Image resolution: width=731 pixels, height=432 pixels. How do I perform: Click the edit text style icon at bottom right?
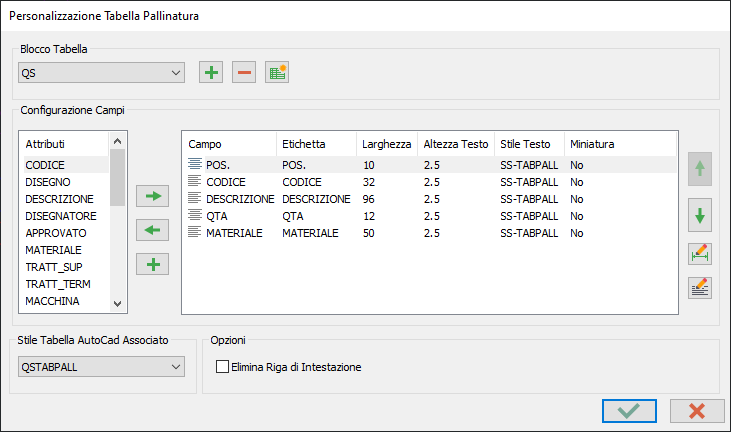700,288
